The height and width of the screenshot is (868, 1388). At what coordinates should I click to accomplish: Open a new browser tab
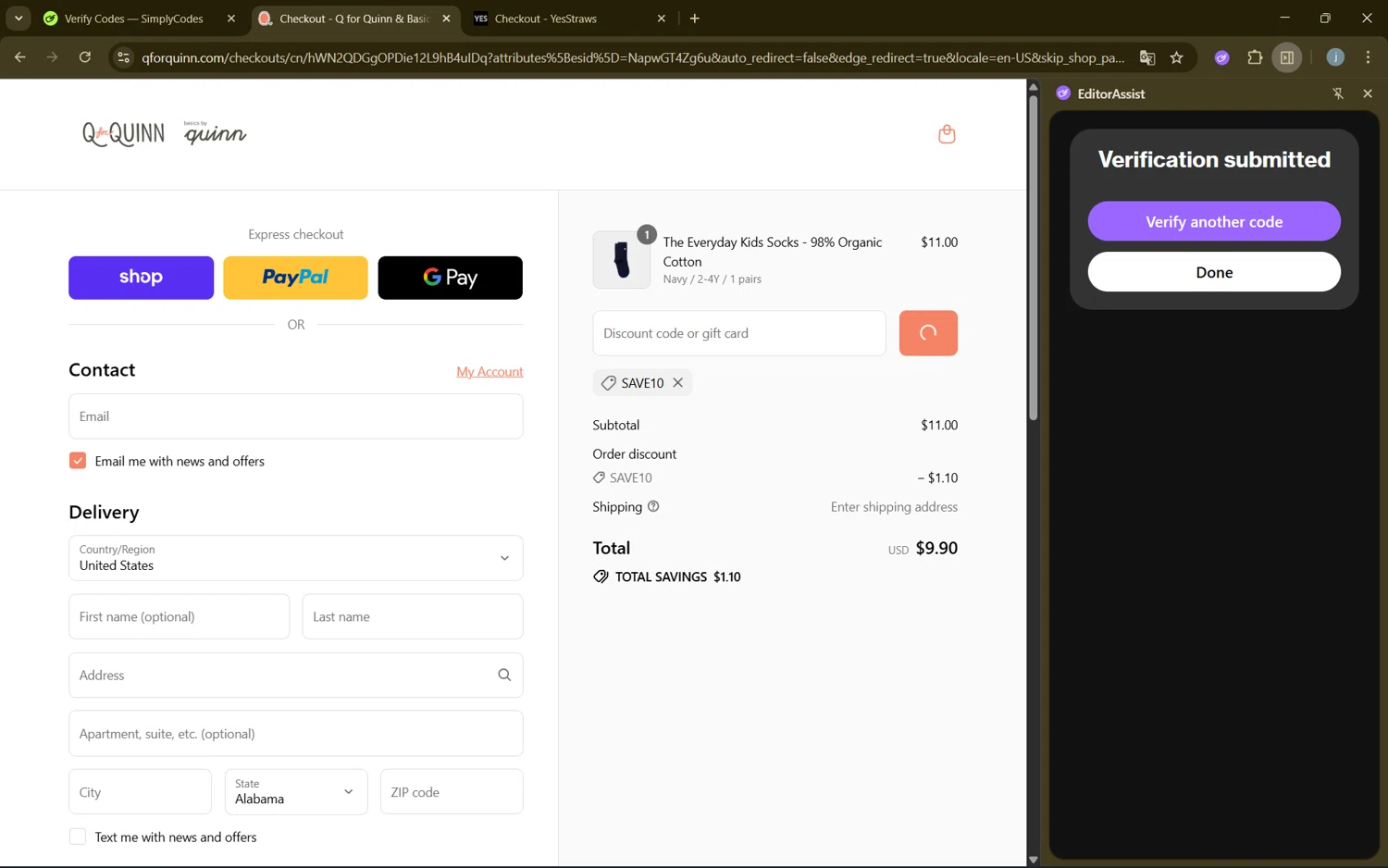pyautogui.click(x=695, y=19)
